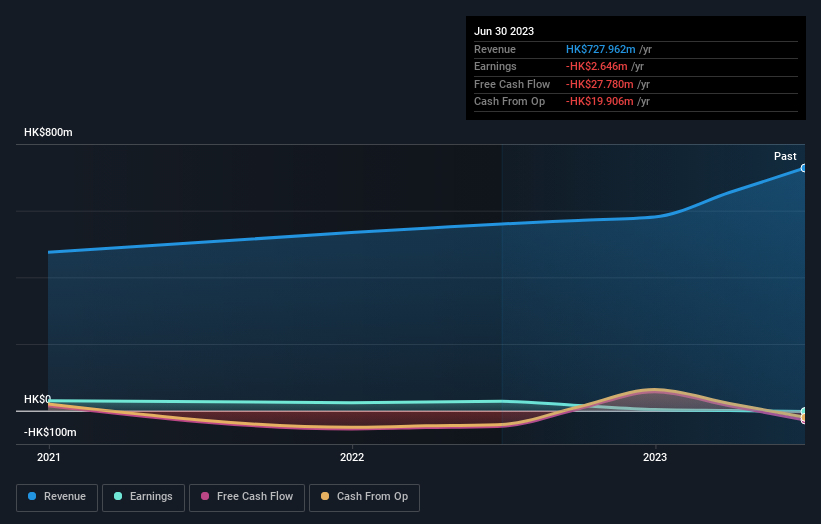Click the Jun 30 2023 tooltip date
This screenshot has width=821, height=524.
tap(504, 31)
